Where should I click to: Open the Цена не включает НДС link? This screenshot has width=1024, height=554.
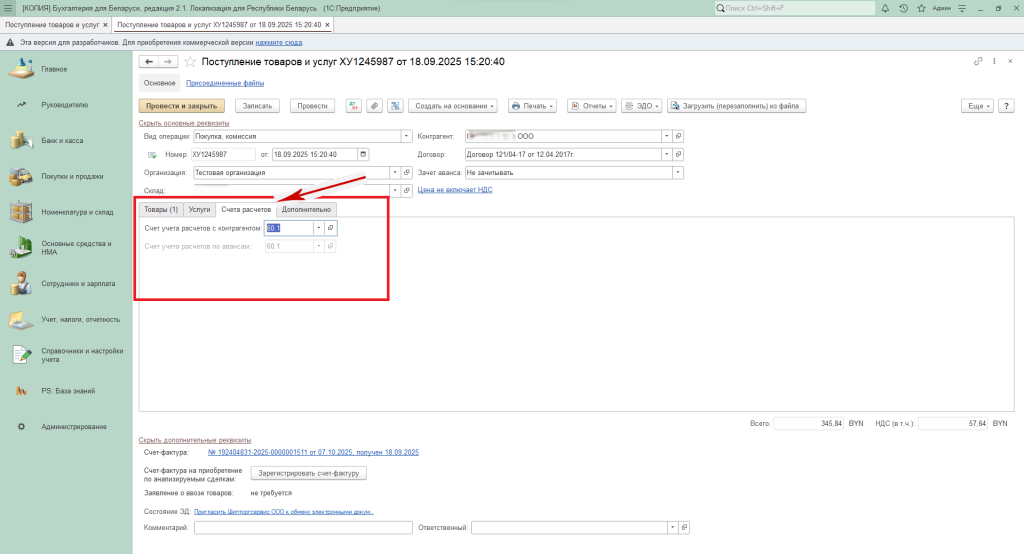click(454, 189)
